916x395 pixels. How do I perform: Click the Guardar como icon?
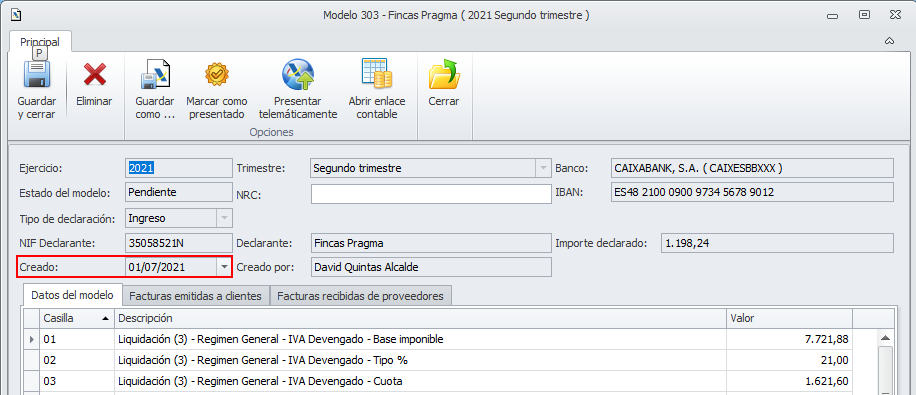click(x=155, y=75)
